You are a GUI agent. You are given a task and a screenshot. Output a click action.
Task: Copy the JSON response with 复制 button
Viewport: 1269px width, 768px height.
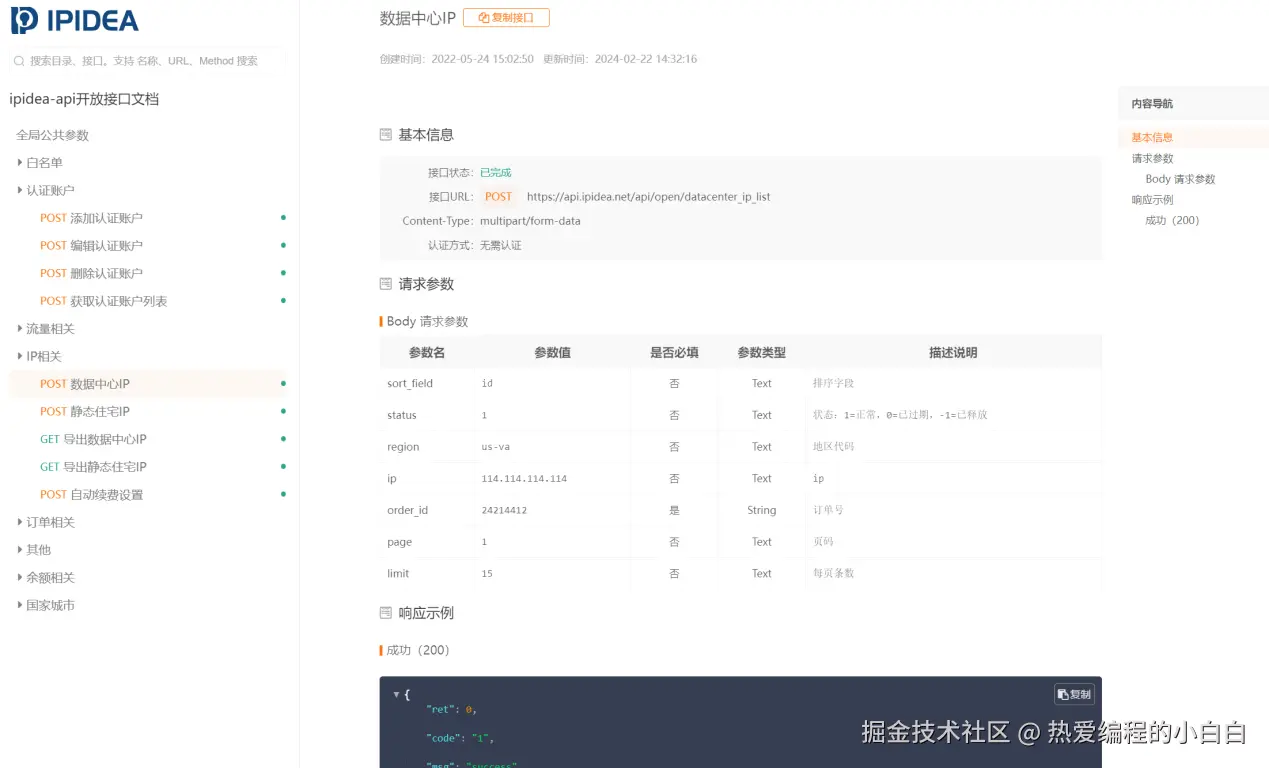click(x=1075, y=694)
